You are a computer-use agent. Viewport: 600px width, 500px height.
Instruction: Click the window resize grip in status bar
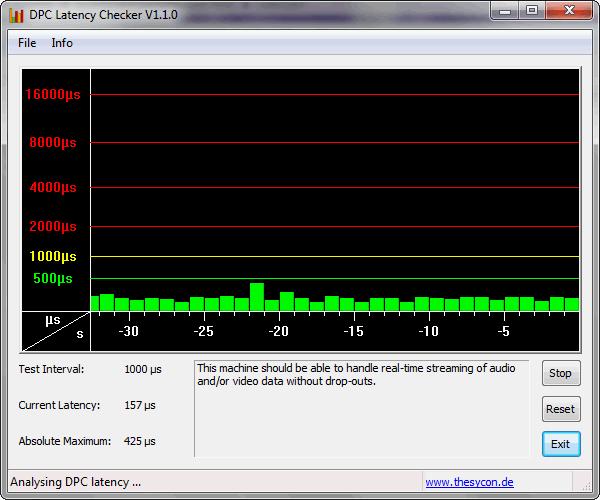586,486
